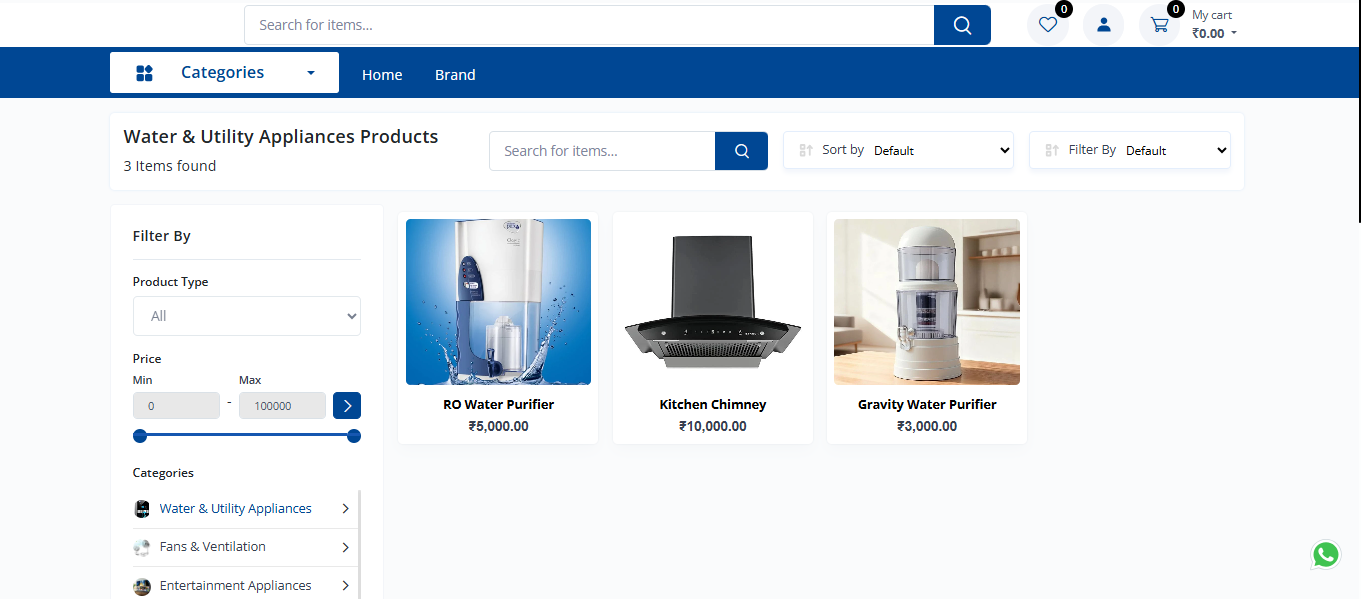Open the Kitchen Chimney product link
This screenshot has height=599, width=1361.
coord(712,405)
